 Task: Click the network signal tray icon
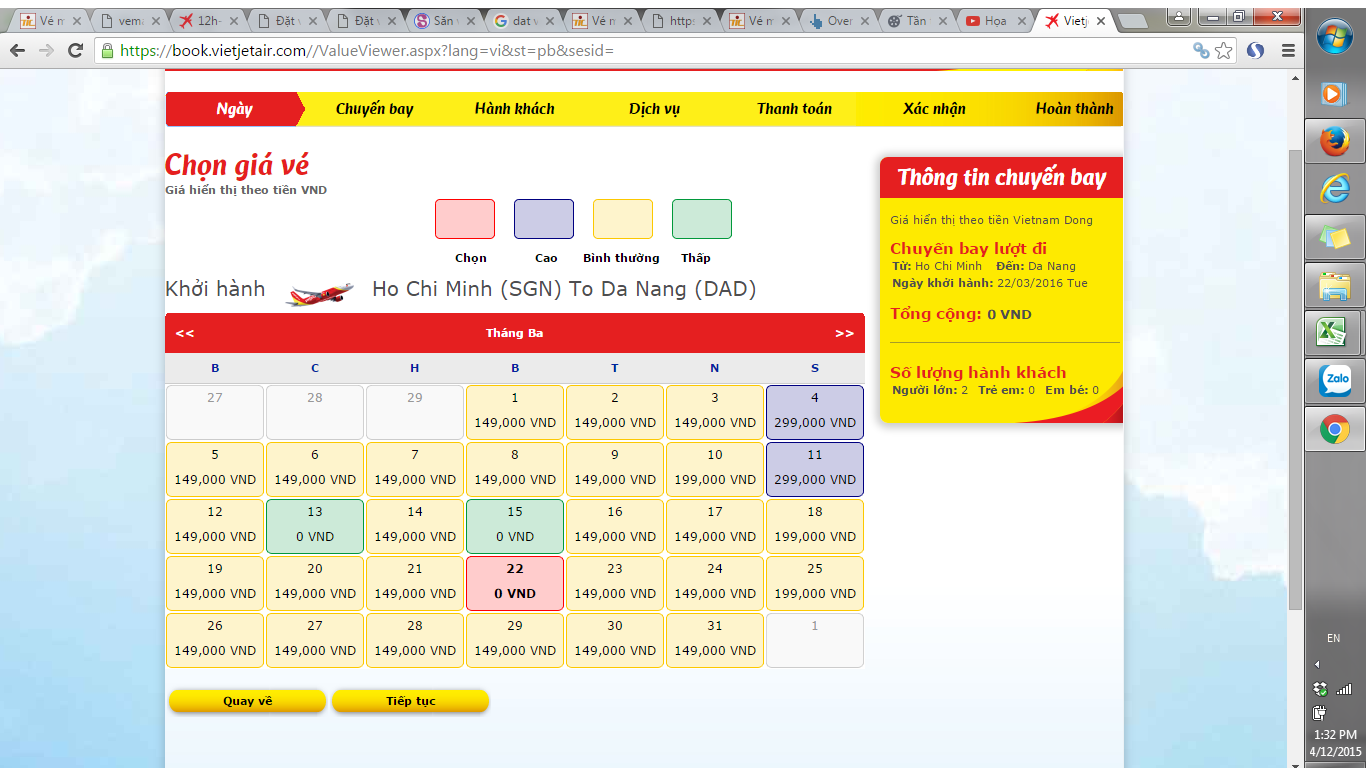click(1344, 689)
